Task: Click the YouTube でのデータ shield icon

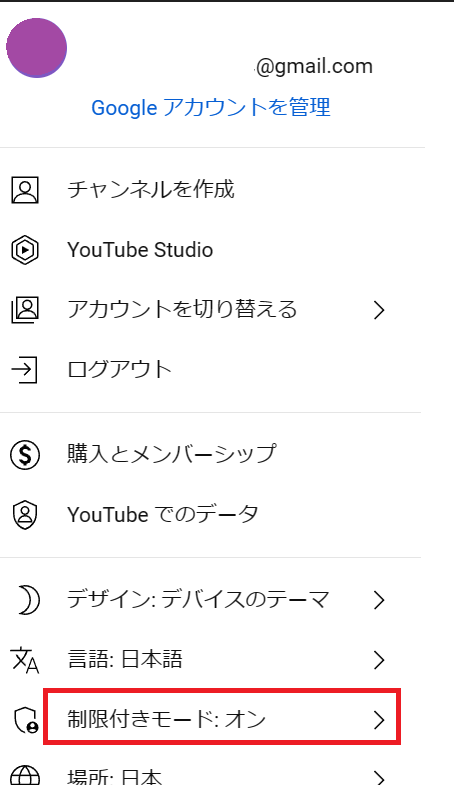Action: click(25, 515)
